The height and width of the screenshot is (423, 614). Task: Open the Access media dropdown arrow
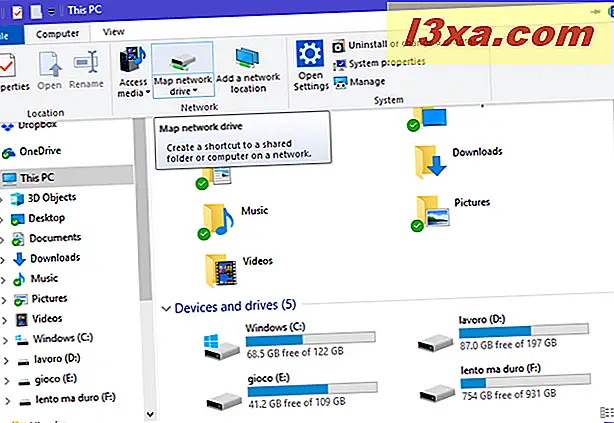coord(148,92)
